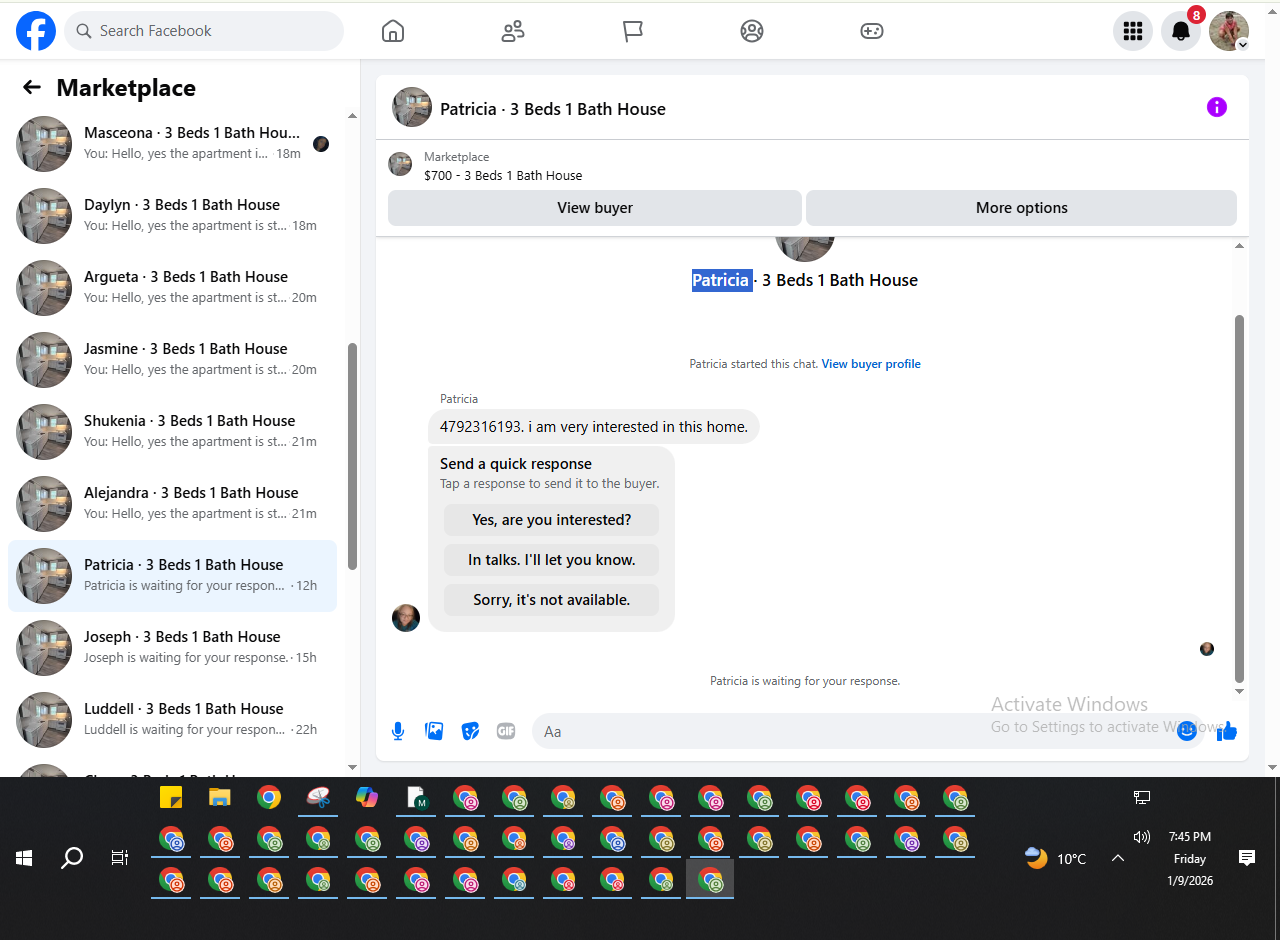The width and height of the screenshot is (1280, 940).
Task: Go to the Home feed icon
Action: click(393, 31)
